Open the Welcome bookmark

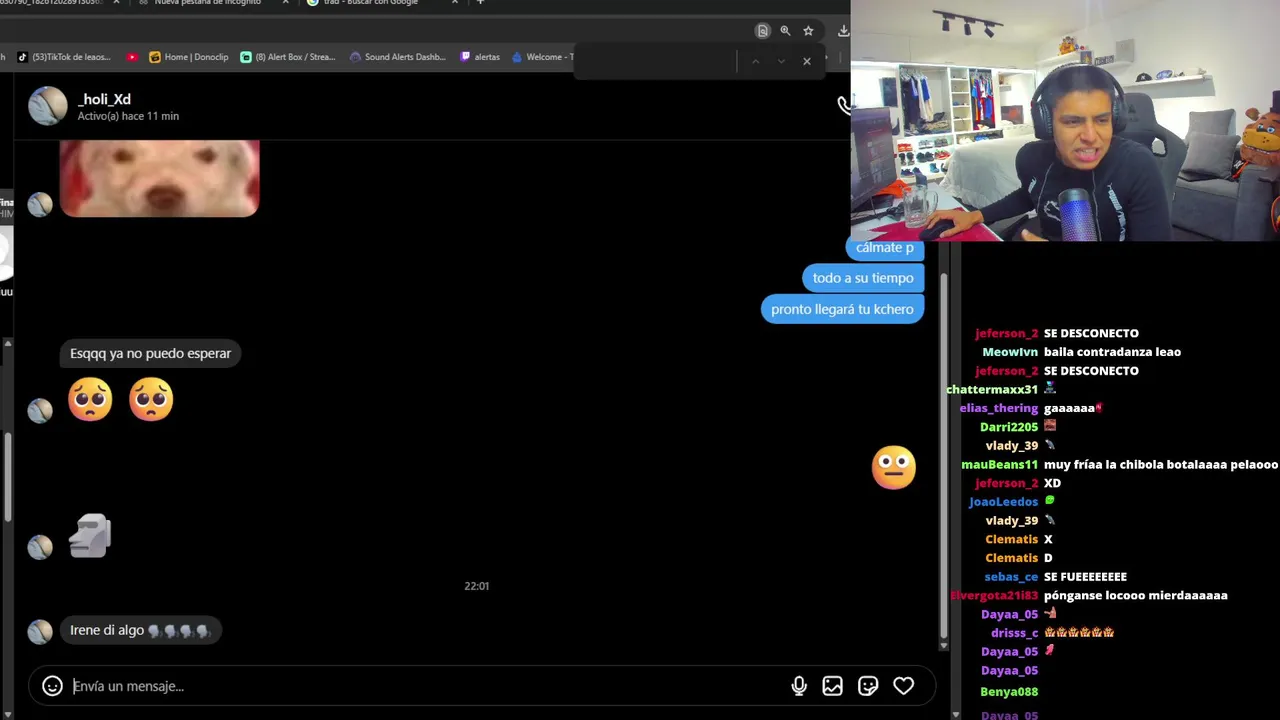[x=543, y=57]
